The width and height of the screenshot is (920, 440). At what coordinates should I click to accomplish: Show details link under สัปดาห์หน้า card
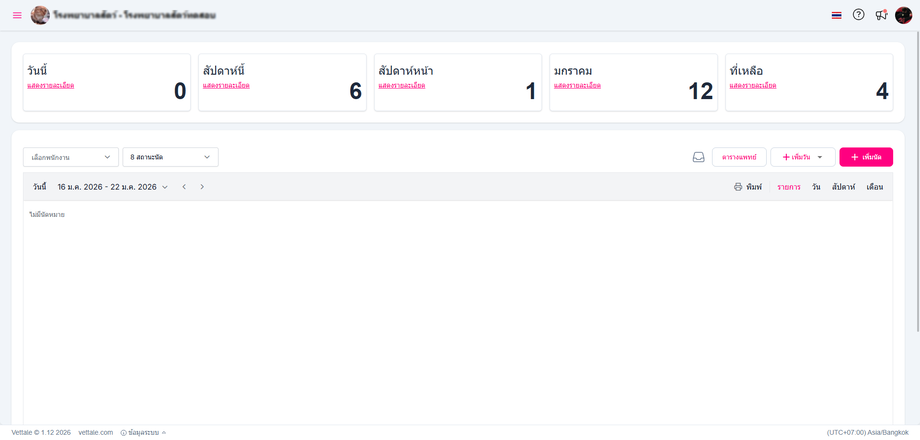(402, 86)
